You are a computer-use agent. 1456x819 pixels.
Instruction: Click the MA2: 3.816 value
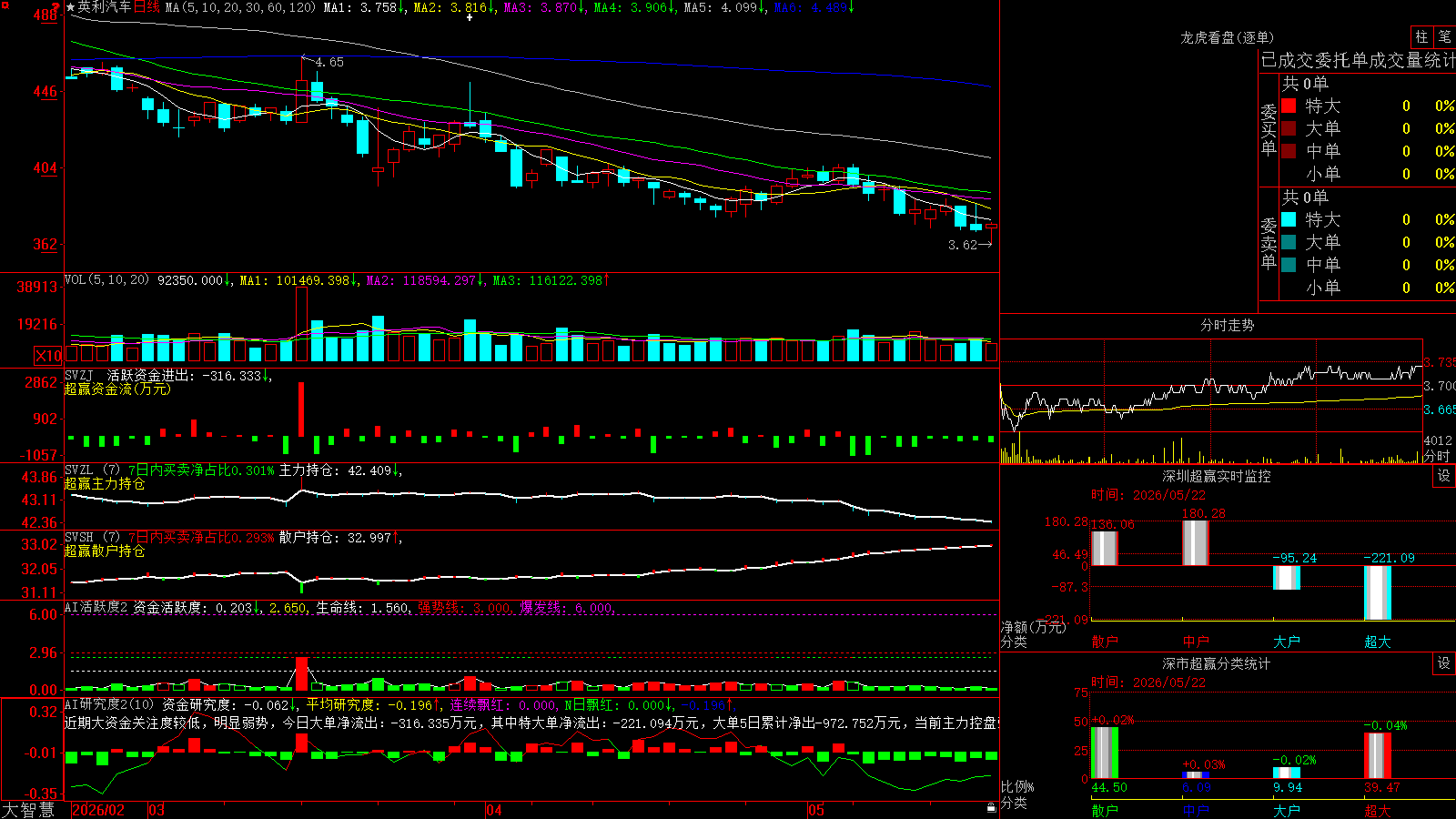tap(450, 7)
